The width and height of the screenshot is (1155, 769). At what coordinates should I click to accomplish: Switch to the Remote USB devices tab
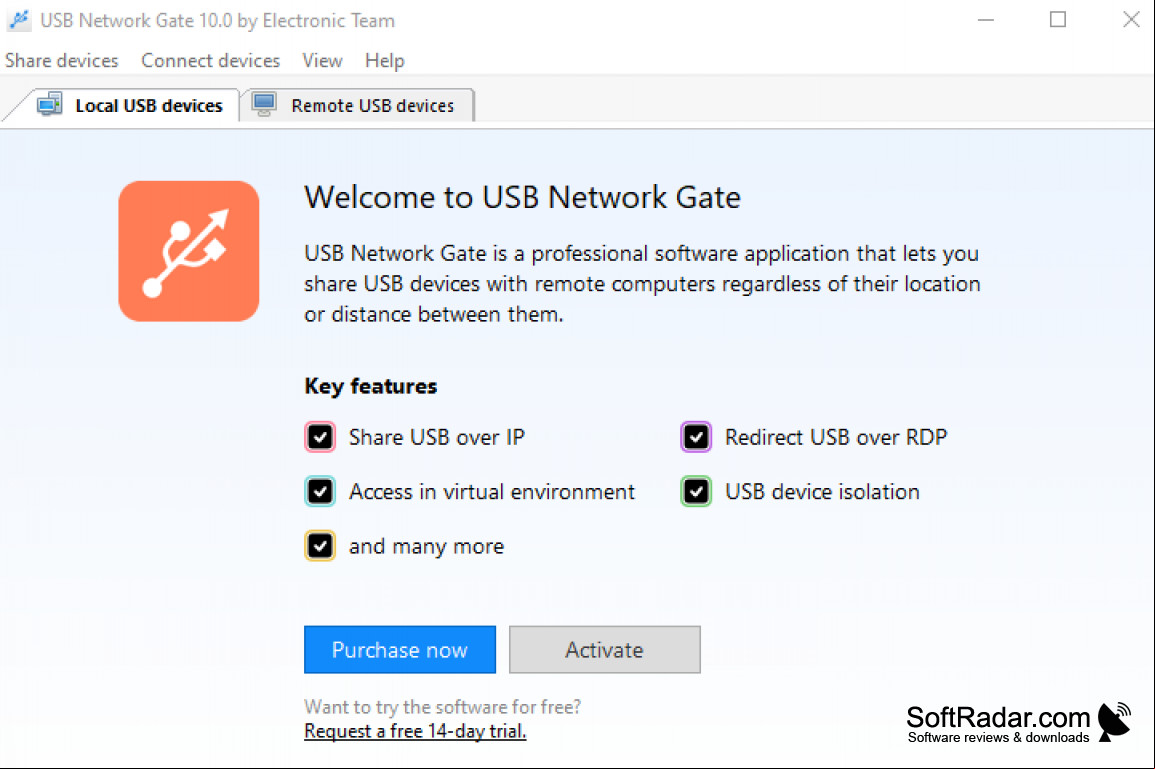coord(358,105)
